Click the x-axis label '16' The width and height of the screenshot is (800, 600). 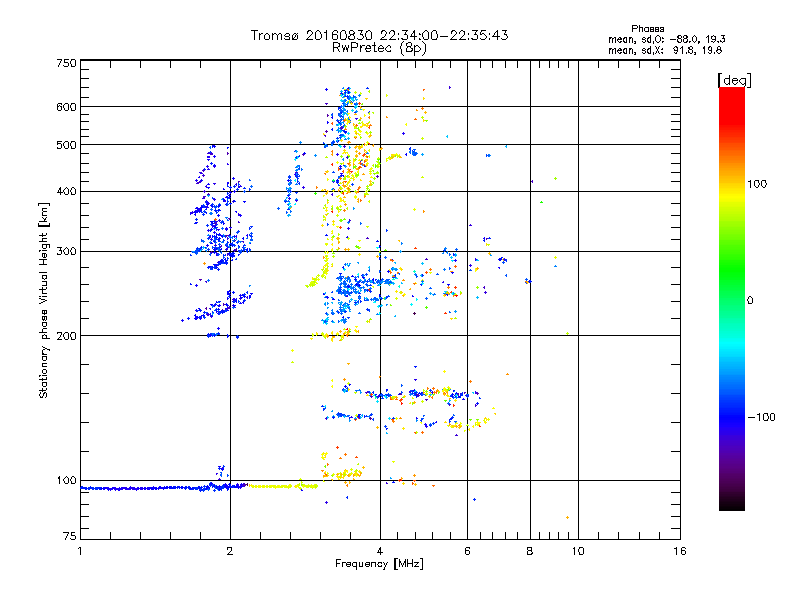[x=680, y=551]
